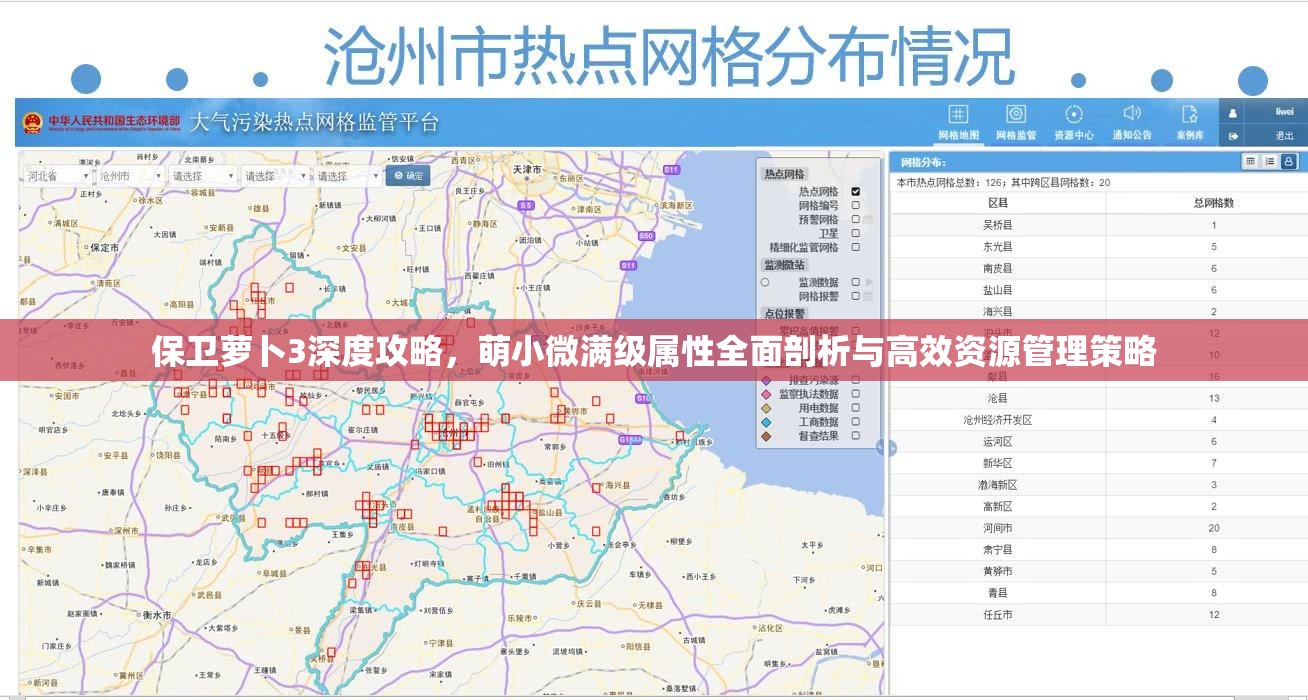Open the 网格监管 gear icon
1308x700 pixels.
pyautogui.click(x=1016, y=114)
